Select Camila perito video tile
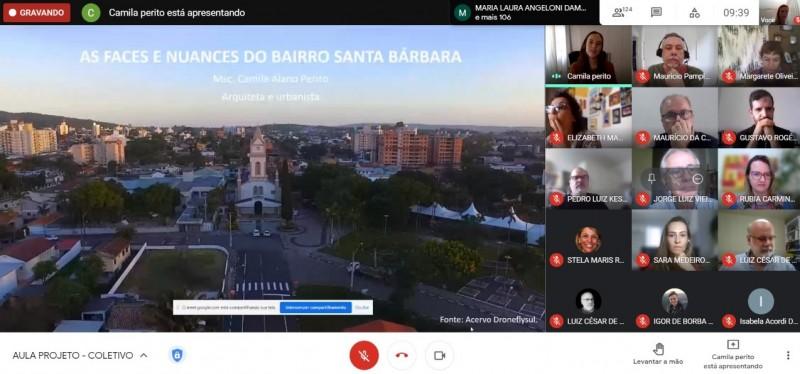This screenshot has height=374, width=800. pyautogui.click(x=588, y=55)
